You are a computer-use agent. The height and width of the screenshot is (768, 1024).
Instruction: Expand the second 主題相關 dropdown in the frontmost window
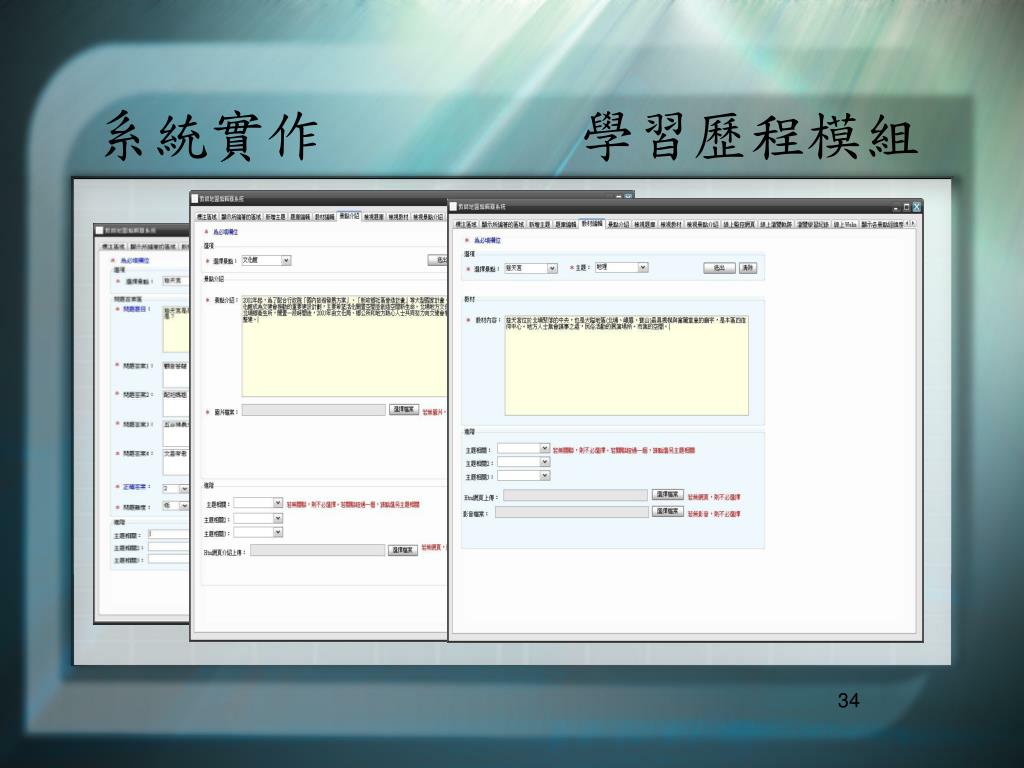(x=544, y=462)
